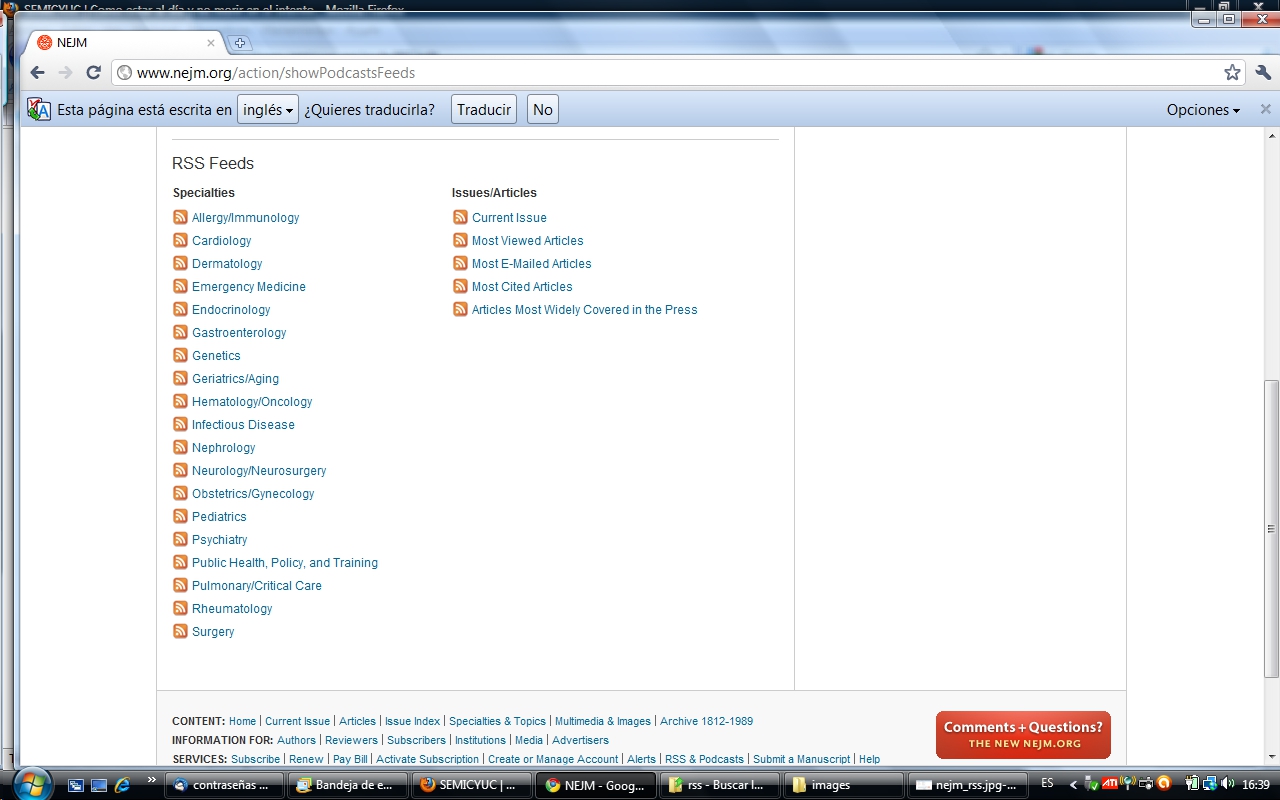This screenshot has width=1280, height=800.
Task: Expand the Opciones menu in translate bar
Action: coord(1203,110)
